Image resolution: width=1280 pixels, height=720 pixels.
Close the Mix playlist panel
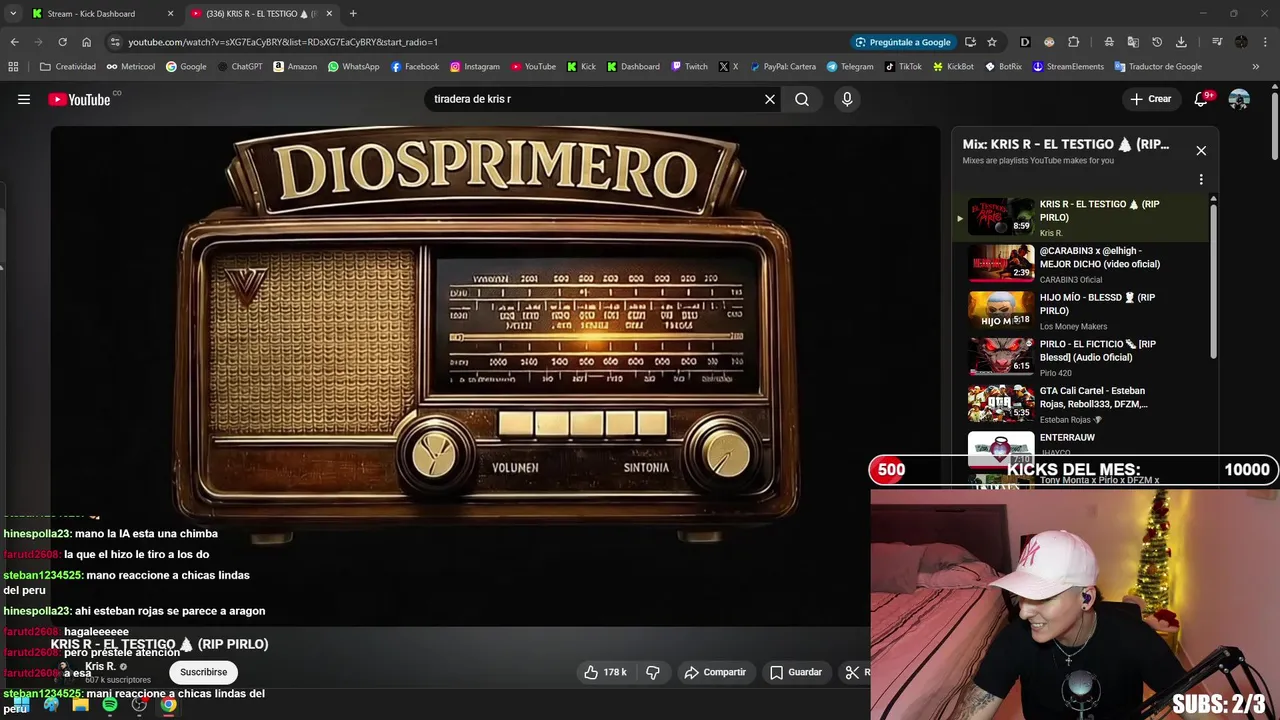1201,151
